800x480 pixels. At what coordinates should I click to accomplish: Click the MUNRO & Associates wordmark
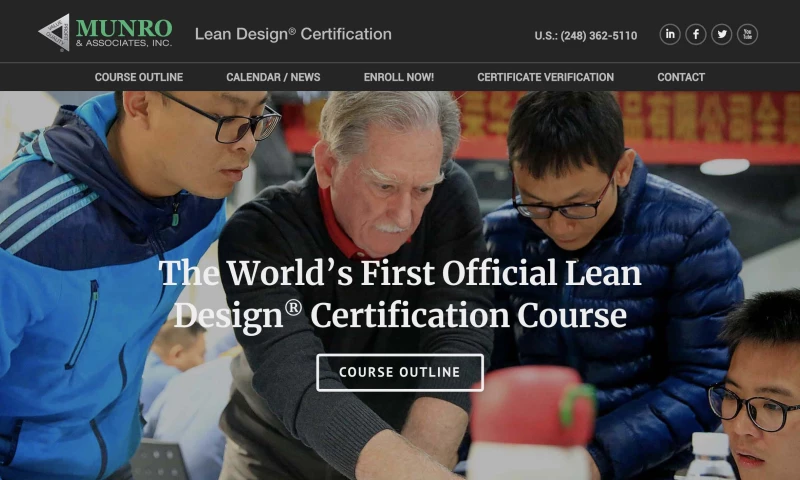pos(124,33)
